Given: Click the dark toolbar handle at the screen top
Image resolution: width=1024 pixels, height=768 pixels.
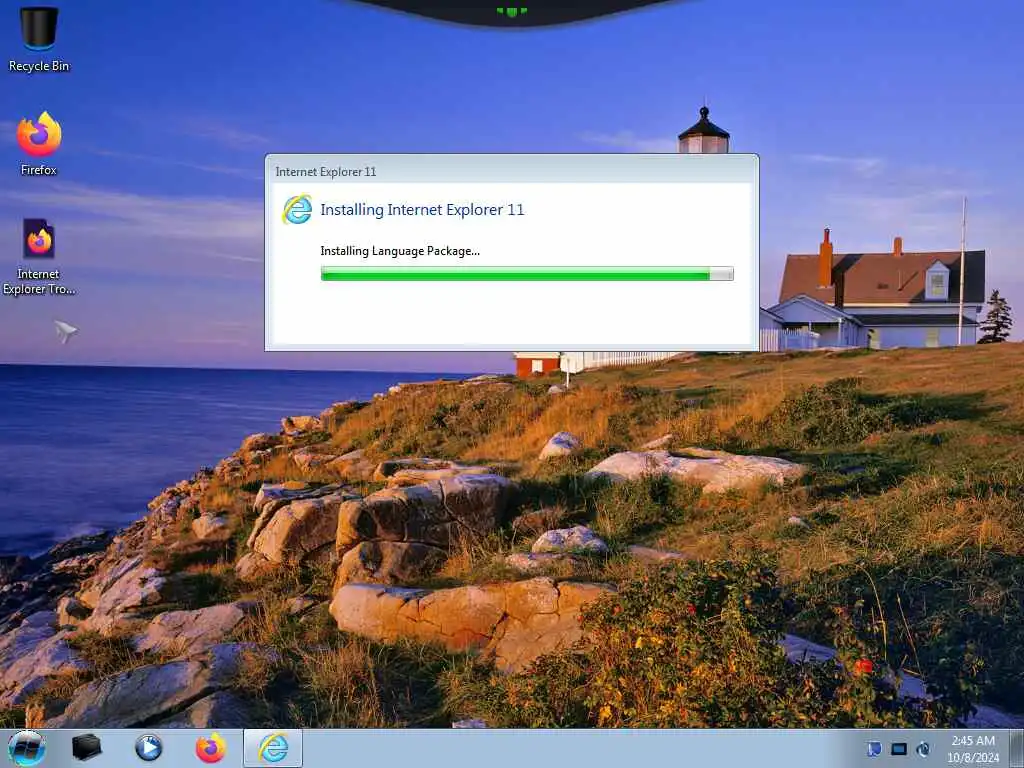Looking at the screenshot, I should click(511, 12).
